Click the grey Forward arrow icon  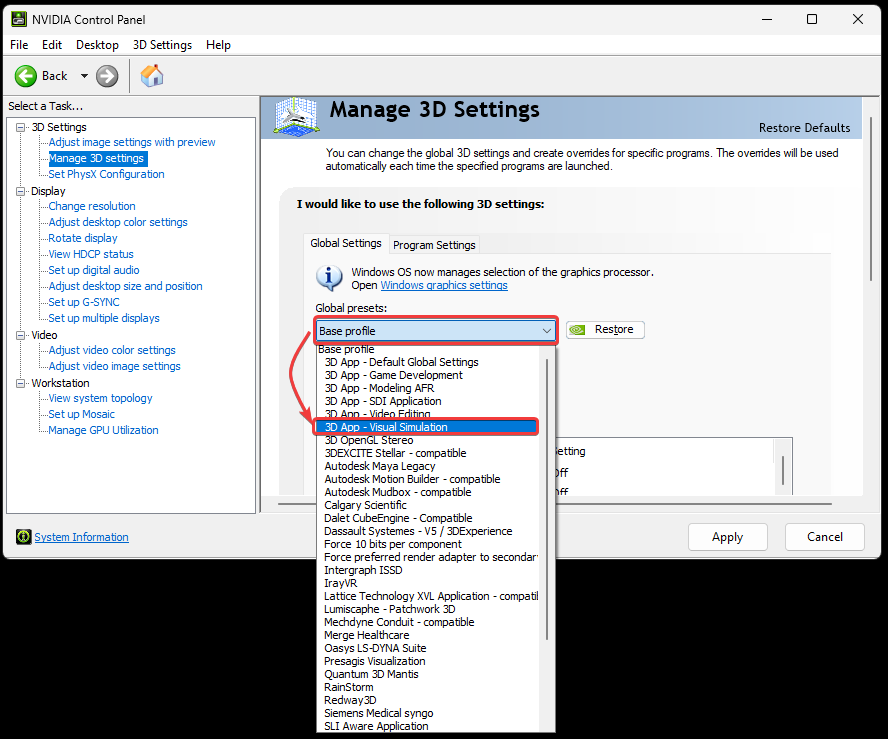(x=107, y=76)
